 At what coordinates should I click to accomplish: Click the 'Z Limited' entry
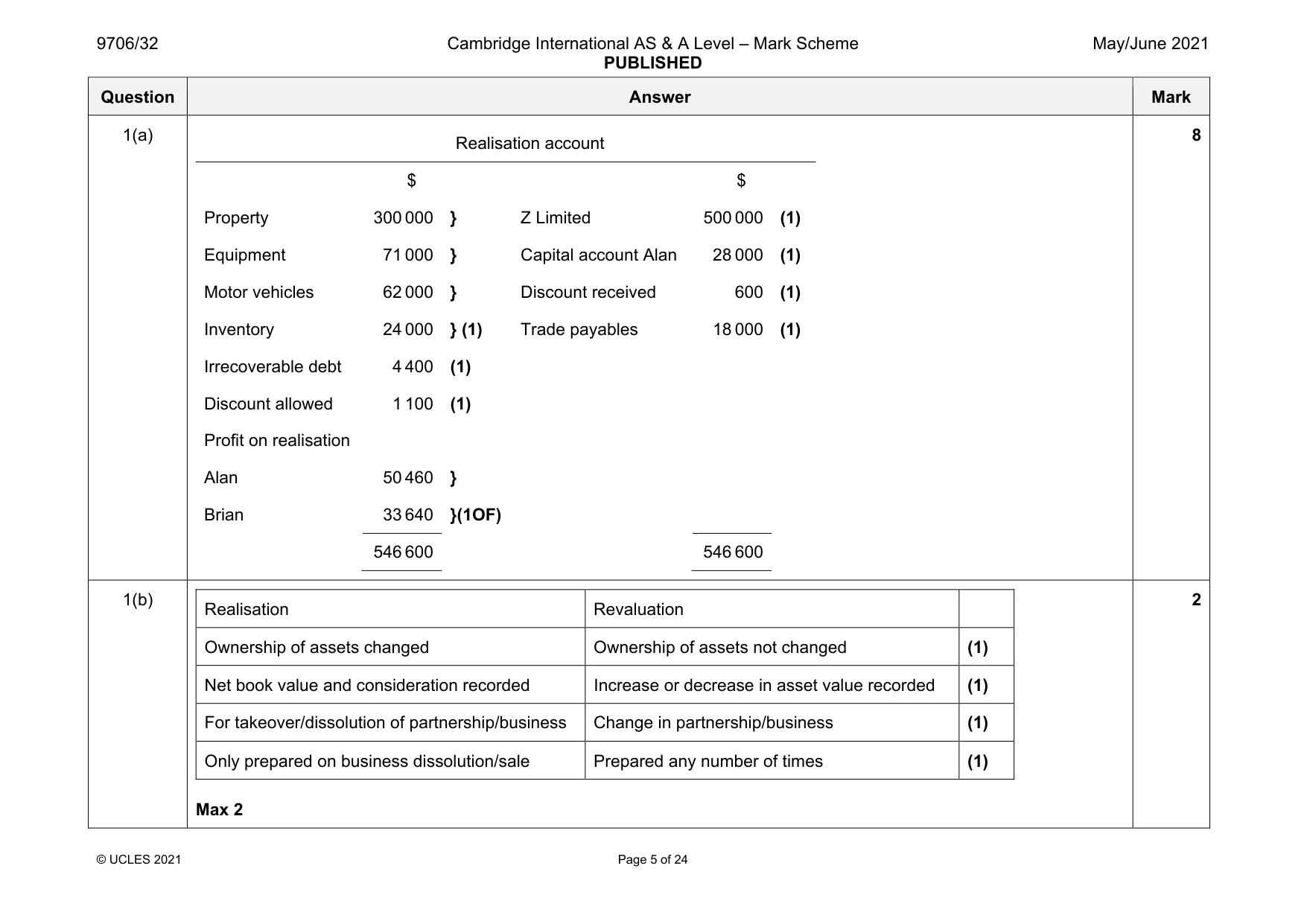pos(556,218)
